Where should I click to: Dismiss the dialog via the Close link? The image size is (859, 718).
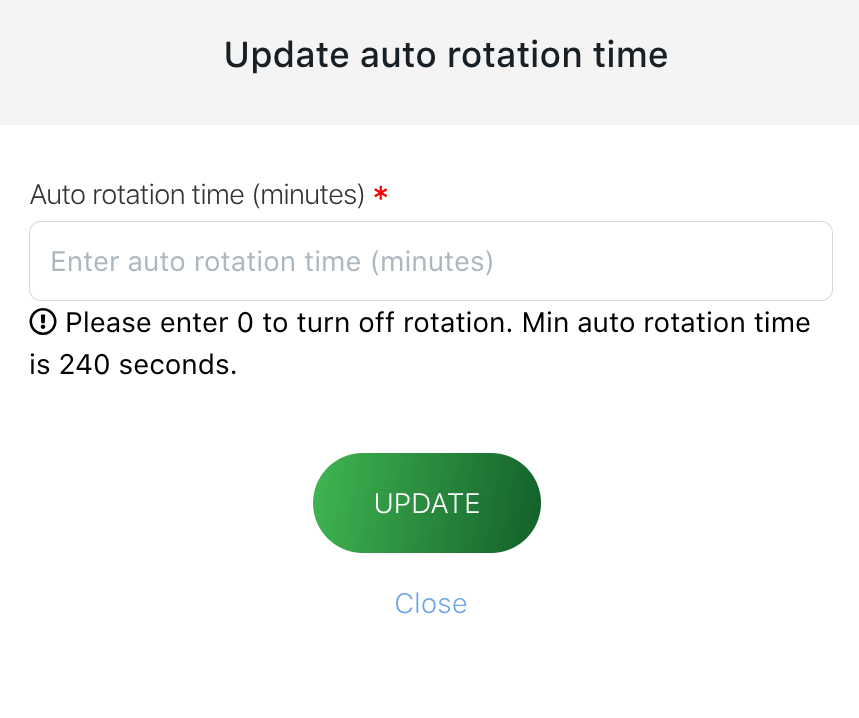tap(431, 604)
